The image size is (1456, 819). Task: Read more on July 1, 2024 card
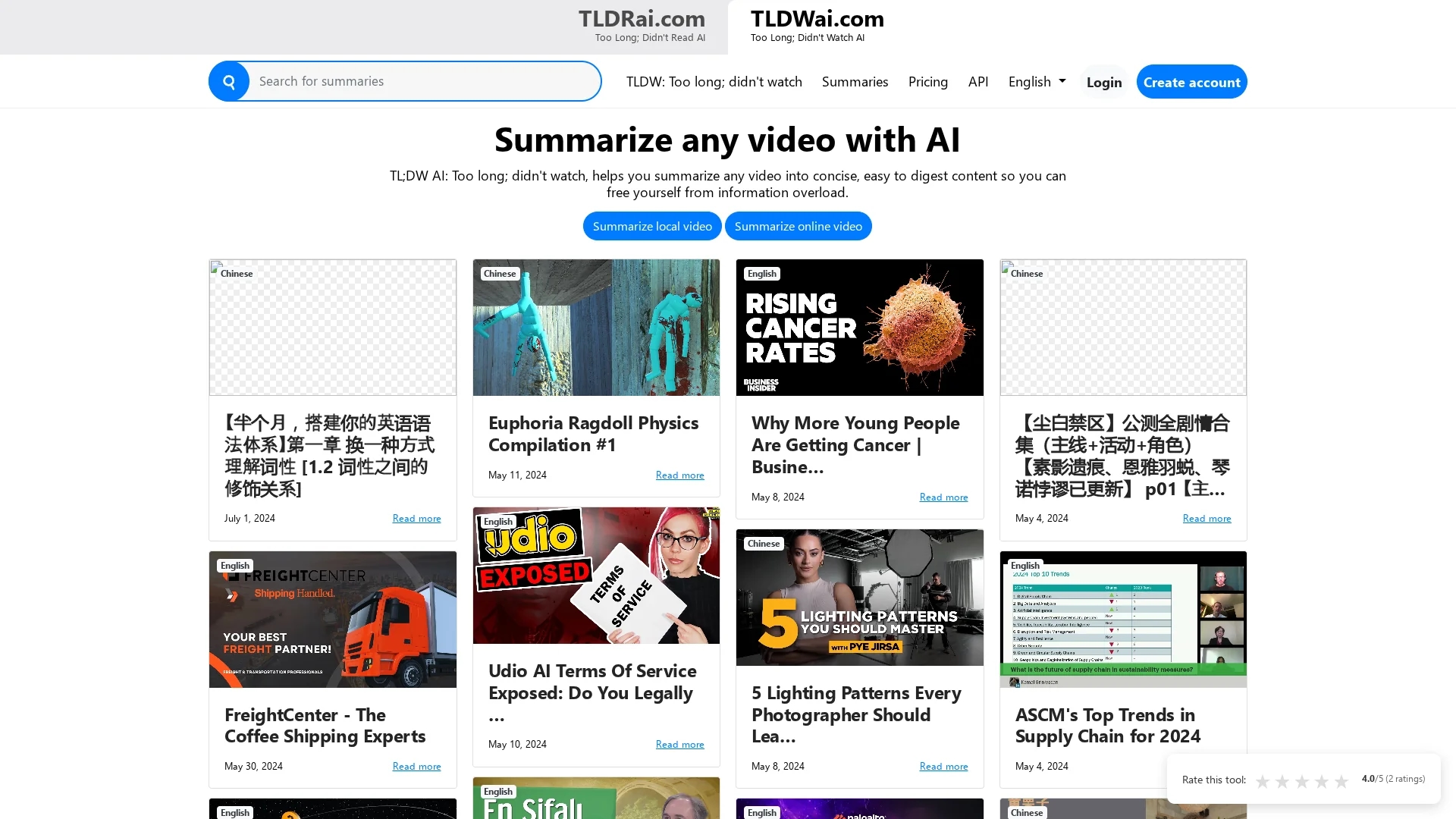click(416, 519)
